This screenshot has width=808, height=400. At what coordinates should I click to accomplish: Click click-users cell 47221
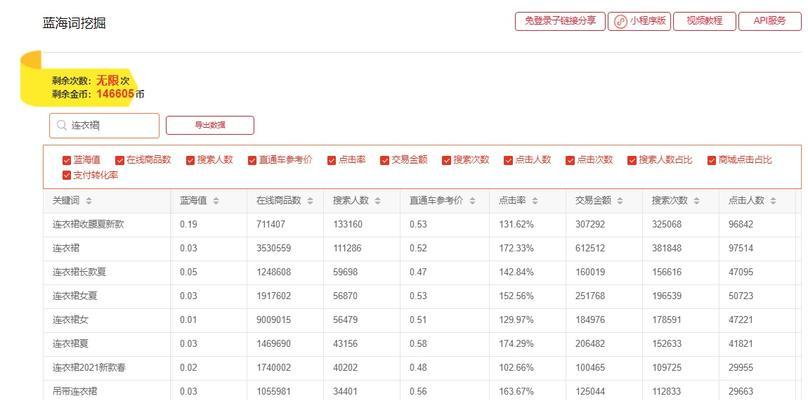pyautogui.click(x=740, y=320)
